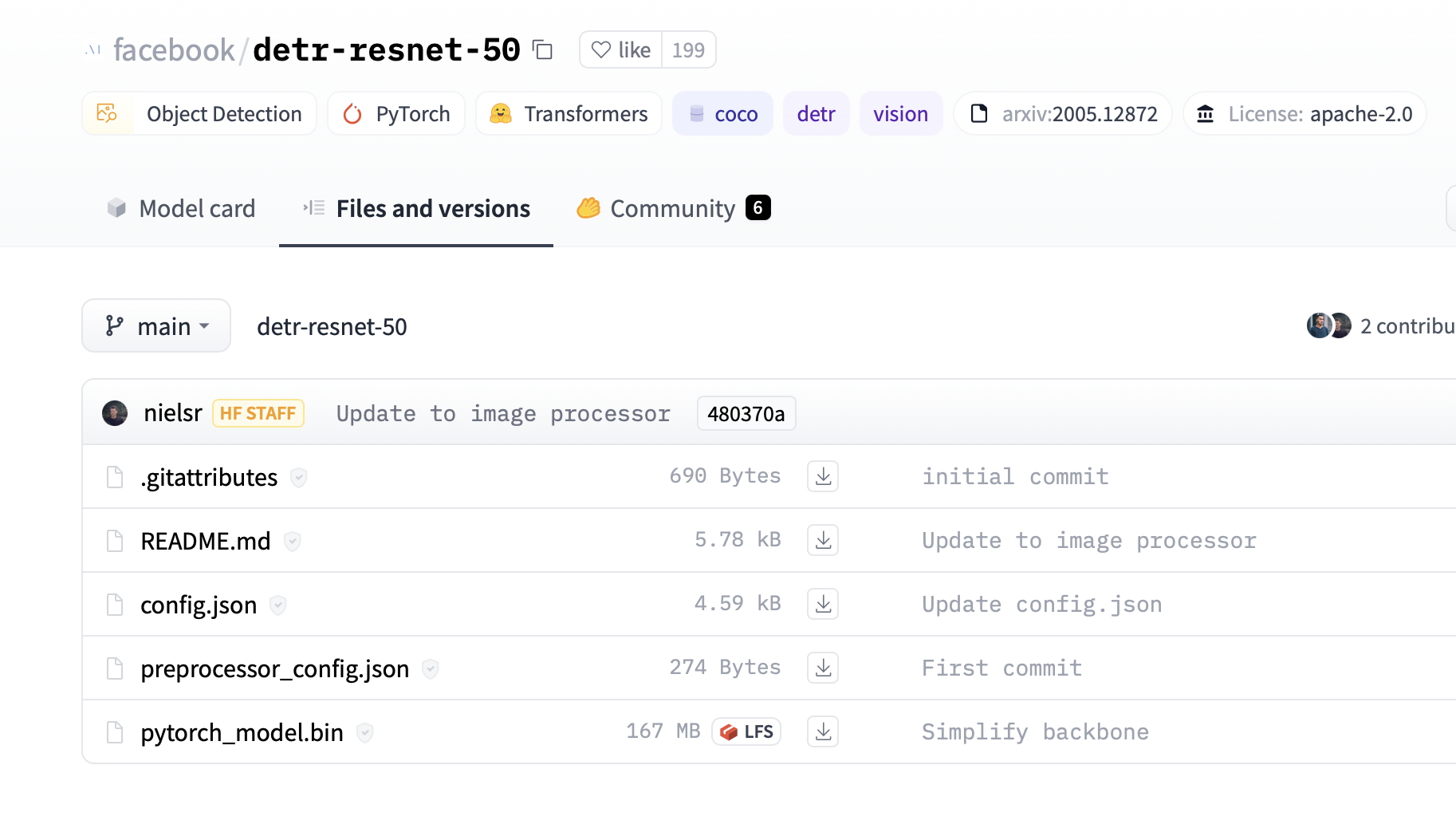Select the detr tag

pyautogui.click(x=816, y=113)
